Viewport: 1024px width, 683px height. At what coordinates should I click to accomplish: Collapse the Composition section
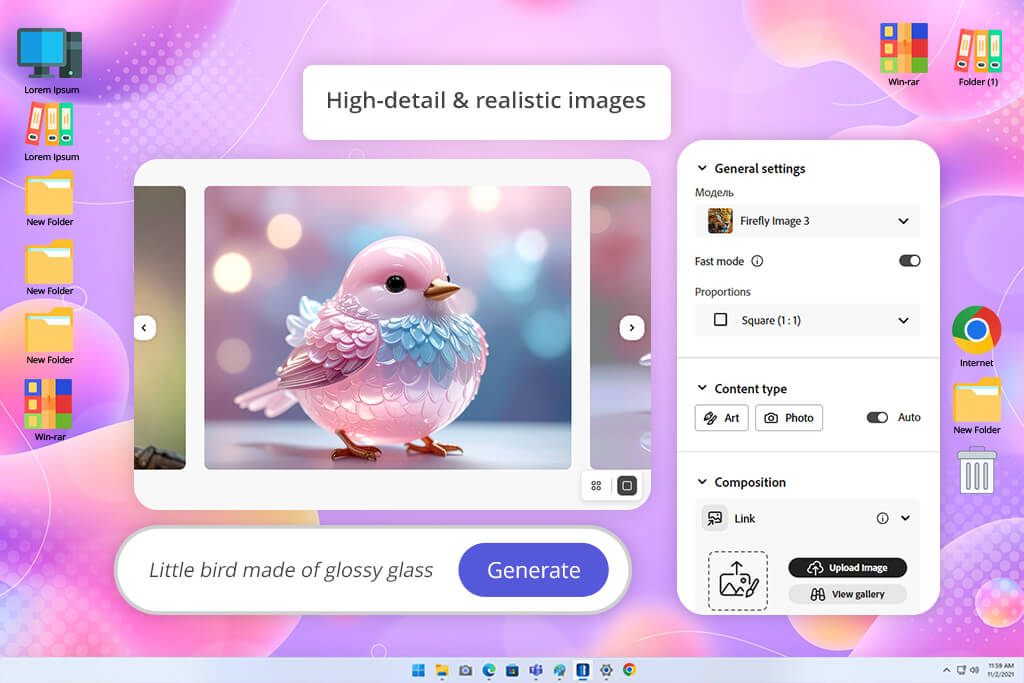coord(702,483)
